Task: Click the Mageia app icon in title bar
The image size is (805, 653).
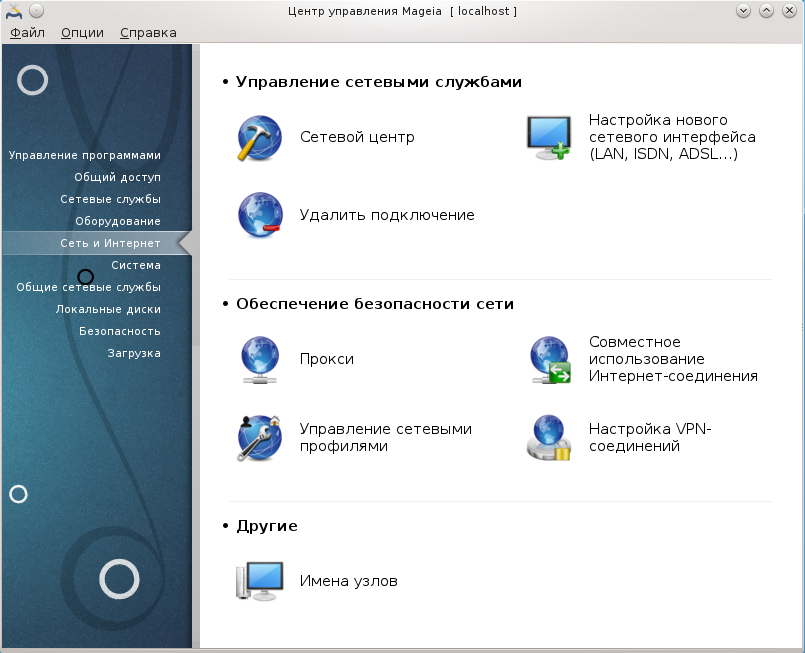Action: click(x=14, y=11)
